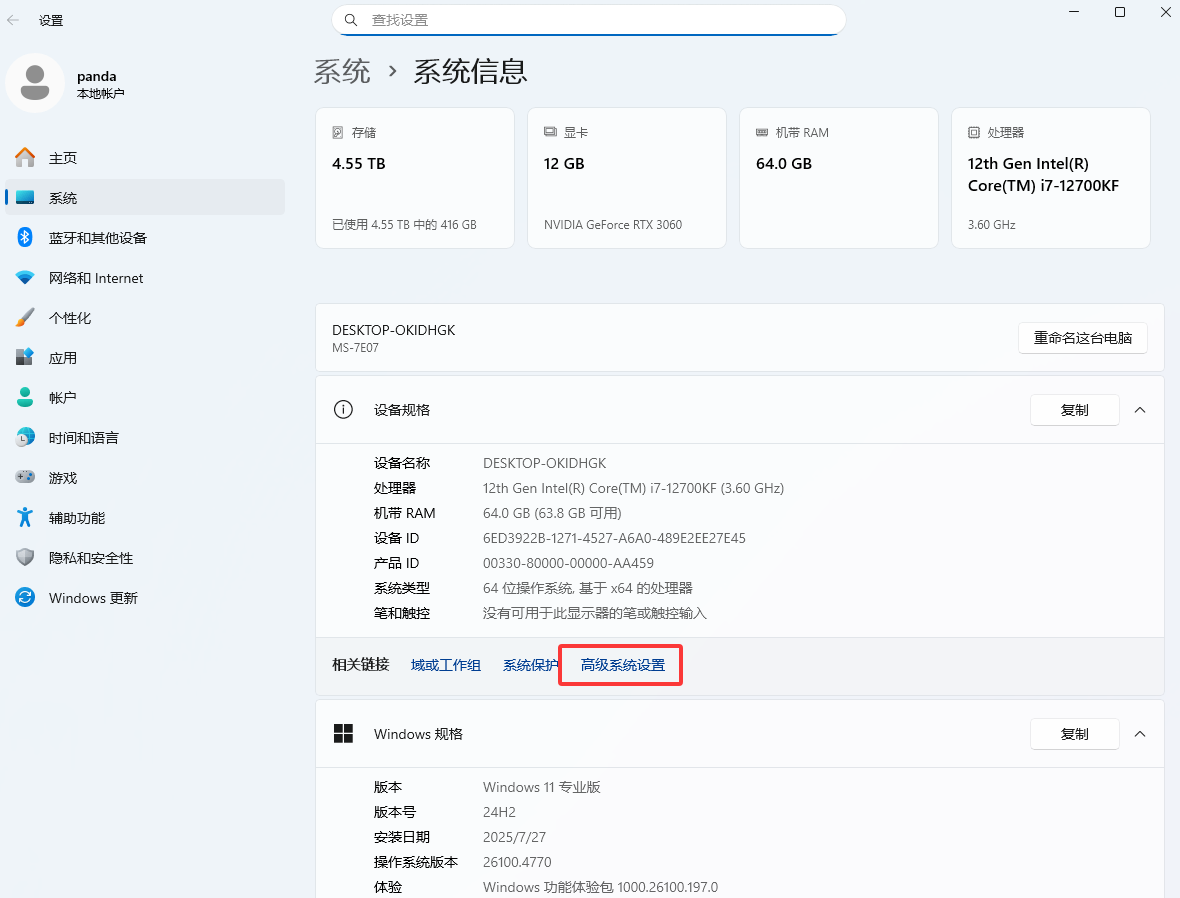This screenshot has width=1180, height=898.
Task: Click the info circle icon beside 设备规格
Action: click(343, 409)
